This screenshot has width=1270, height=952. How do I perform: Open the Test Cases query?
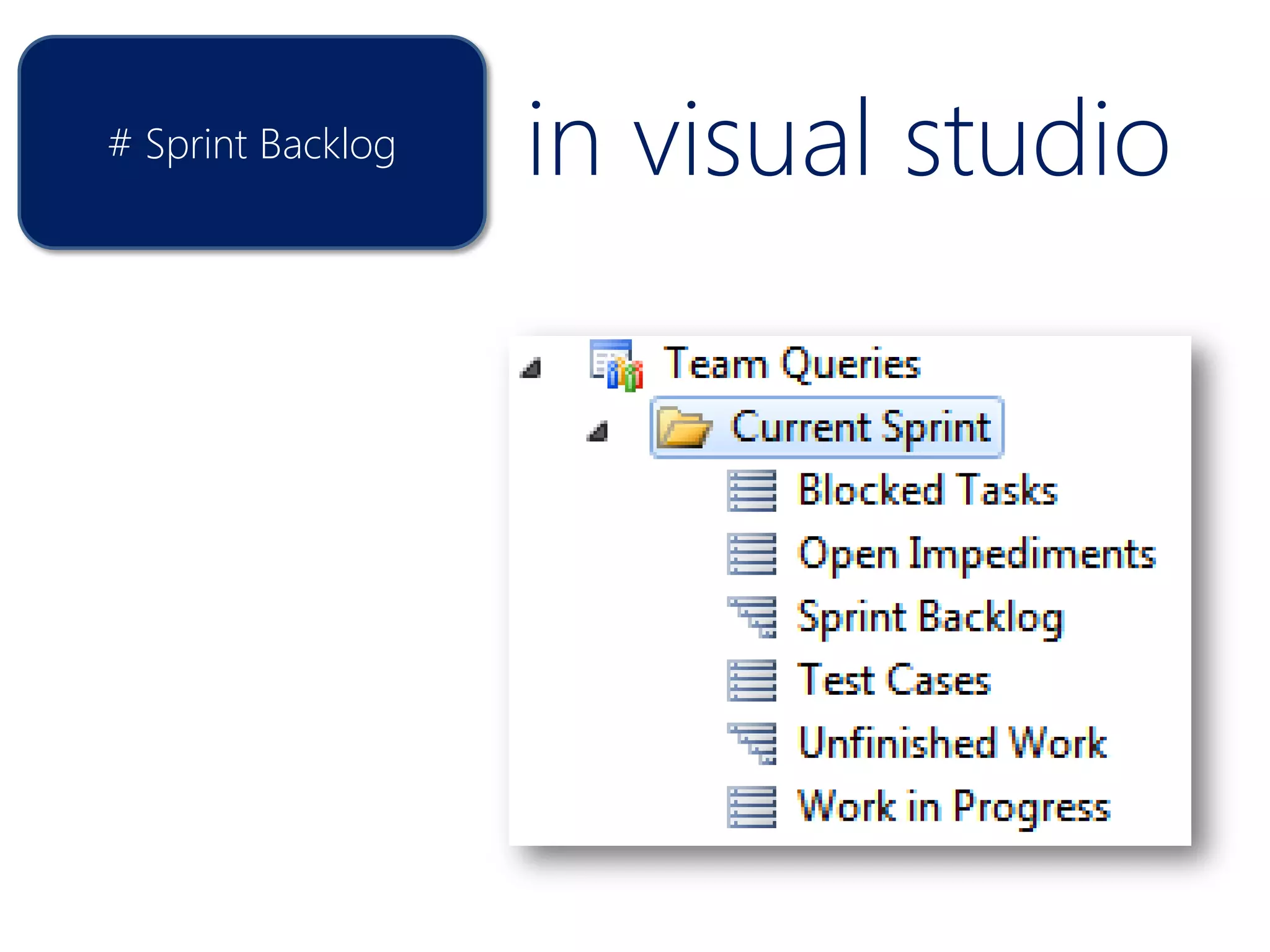[x=895, y=681]
